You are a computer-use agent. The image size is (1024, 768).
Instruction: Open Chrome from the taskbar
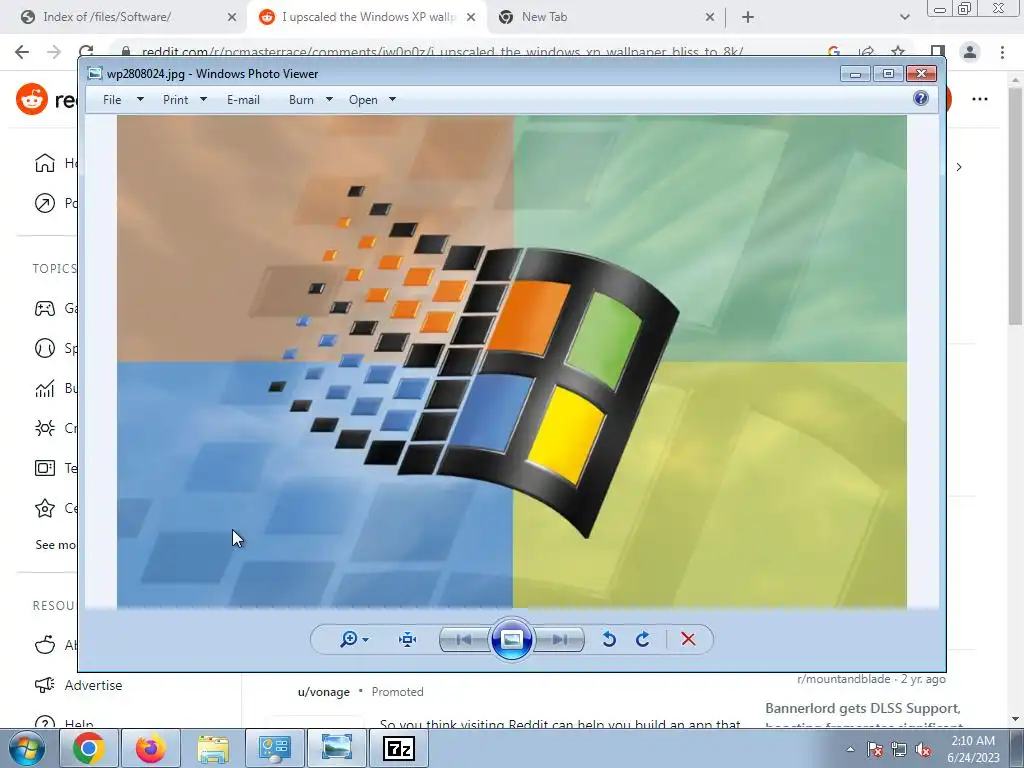tap(88, 748)
